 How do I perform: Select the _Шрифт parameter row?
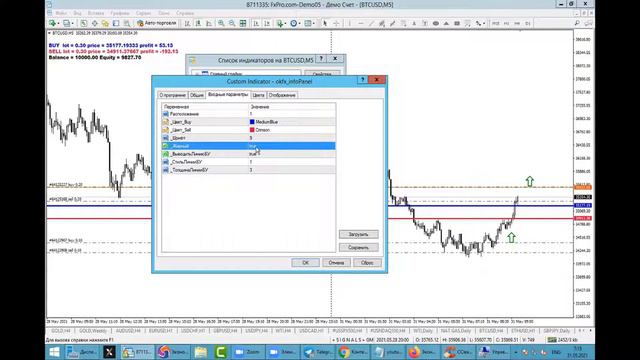(x=249, y=138)
